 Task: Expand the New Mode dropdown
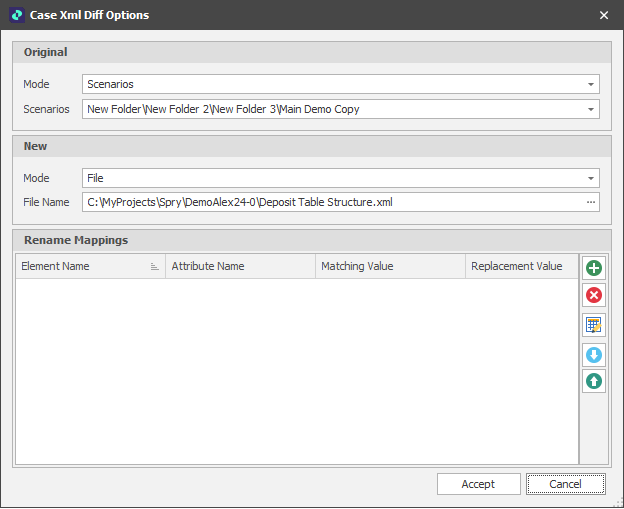591,178
